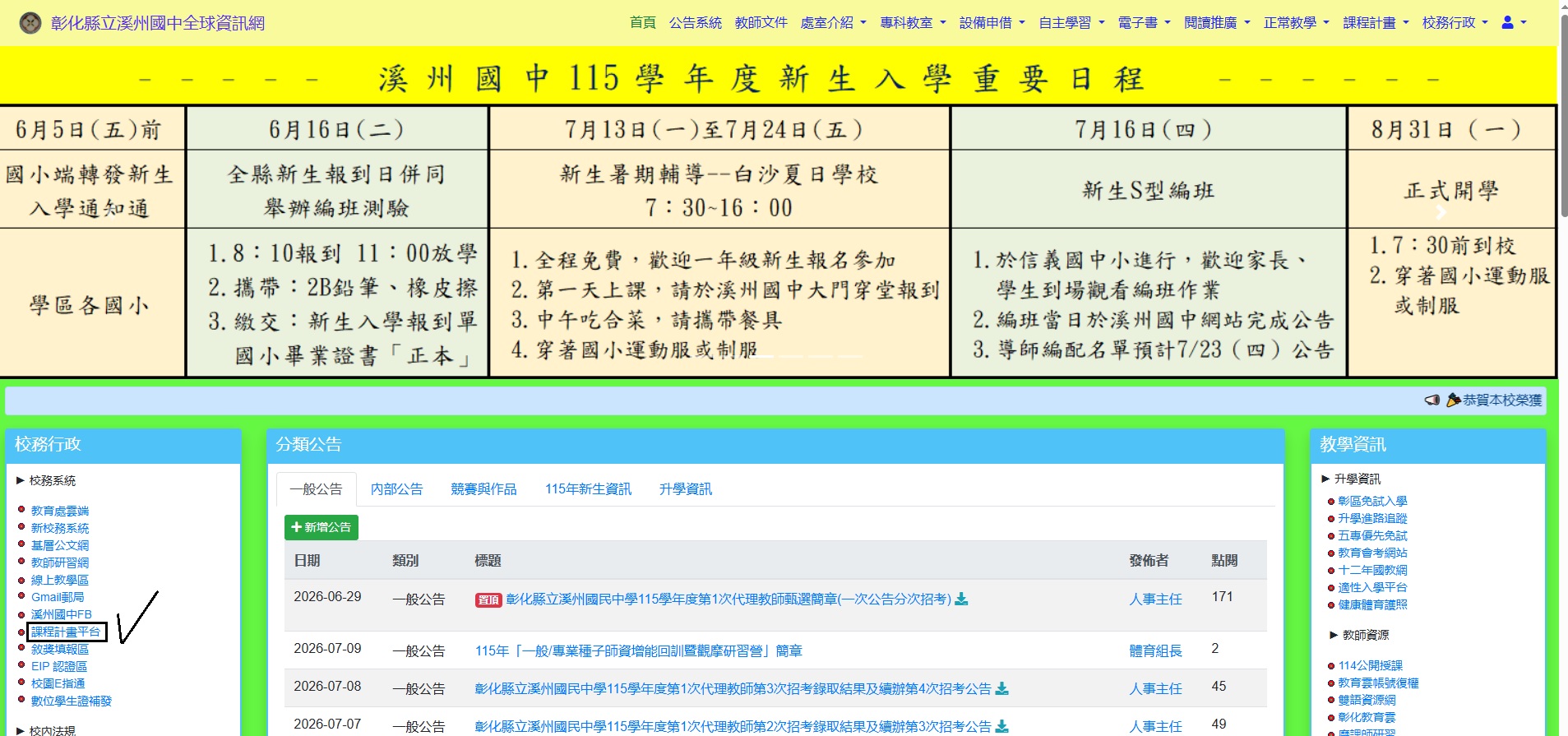Open 新校務系統 link
Screen dimensions: 1568x736
coord(60,529)
